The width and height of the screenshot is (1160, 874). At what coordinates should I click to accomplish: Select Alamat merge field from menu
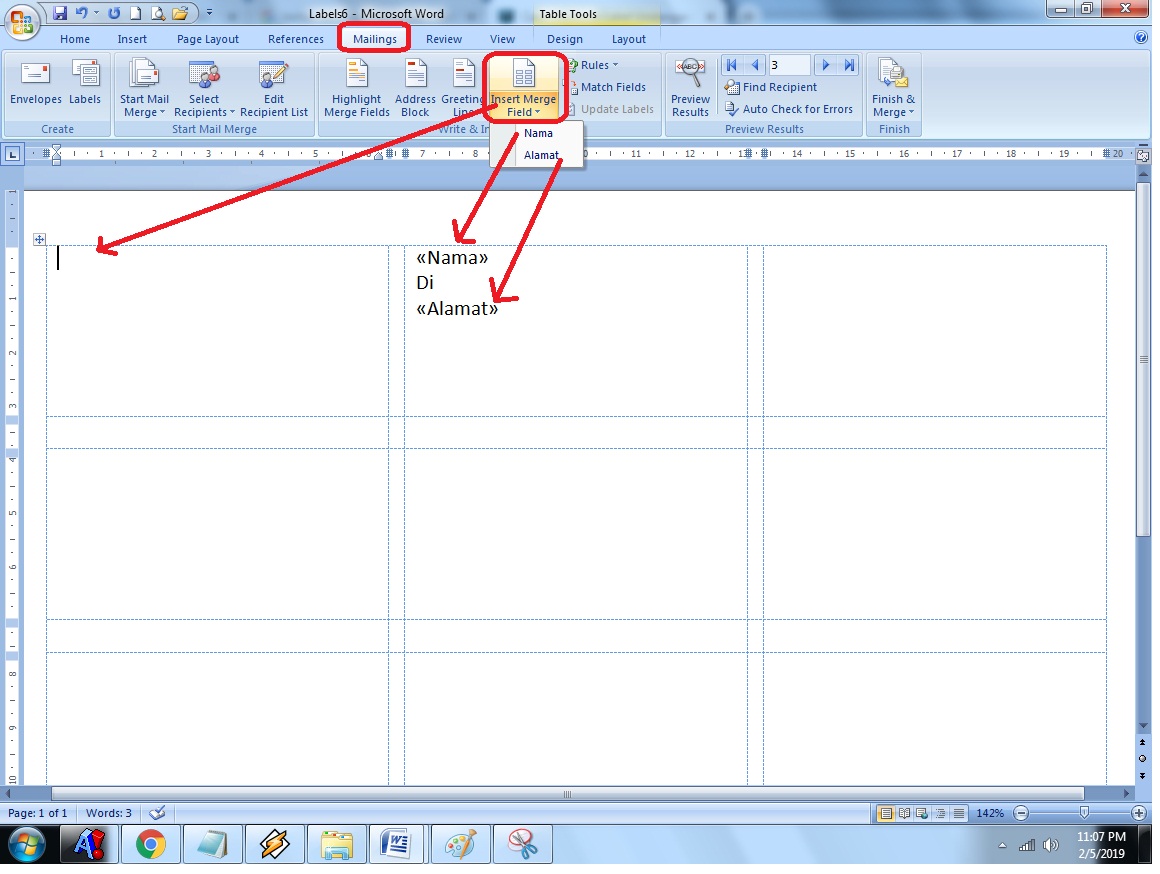coord(541,155)
